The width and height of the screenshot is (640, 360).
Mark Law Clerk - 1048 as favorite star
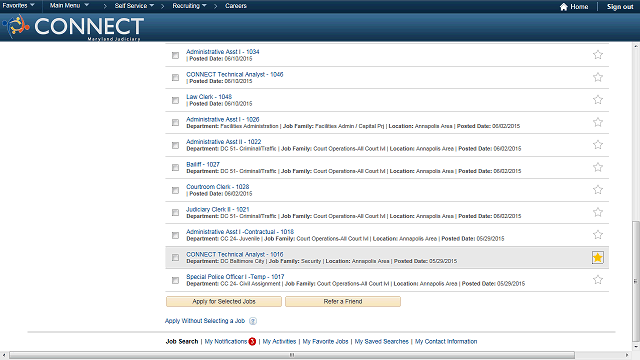point(598,100)
